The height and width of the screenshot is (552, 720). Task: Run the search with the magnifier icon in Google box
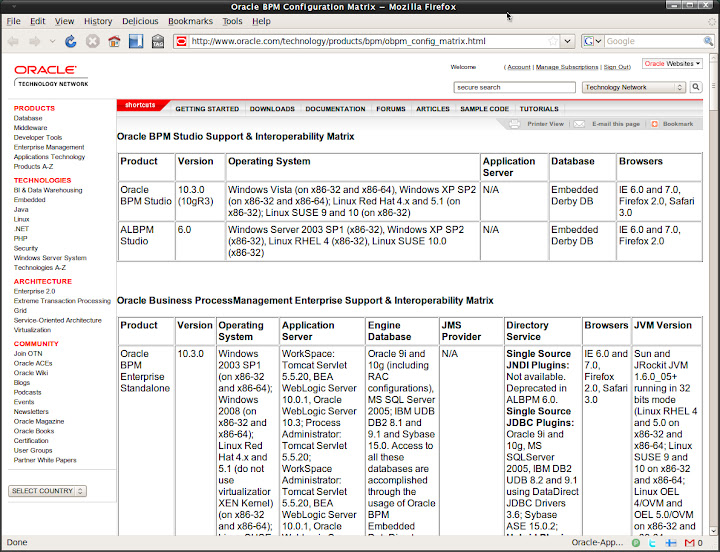[x=708, y=41]
